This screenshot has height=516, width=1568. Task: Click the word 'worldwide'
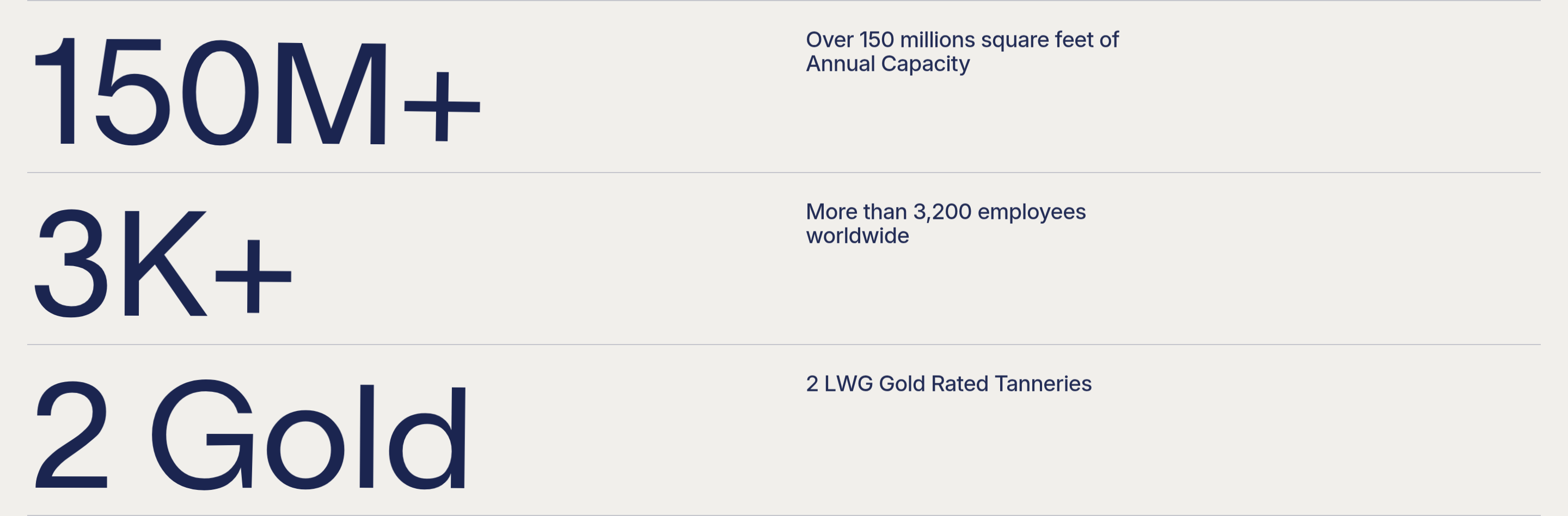click(857, 236)
